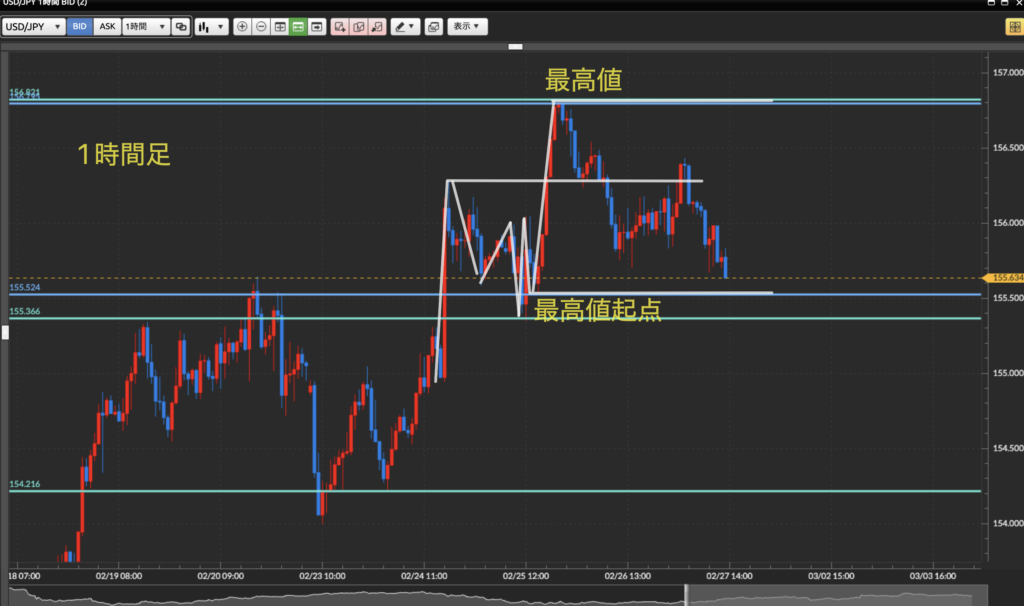Click the rightmost pink order icon
1024x606 pixels.
coord(377,27)
